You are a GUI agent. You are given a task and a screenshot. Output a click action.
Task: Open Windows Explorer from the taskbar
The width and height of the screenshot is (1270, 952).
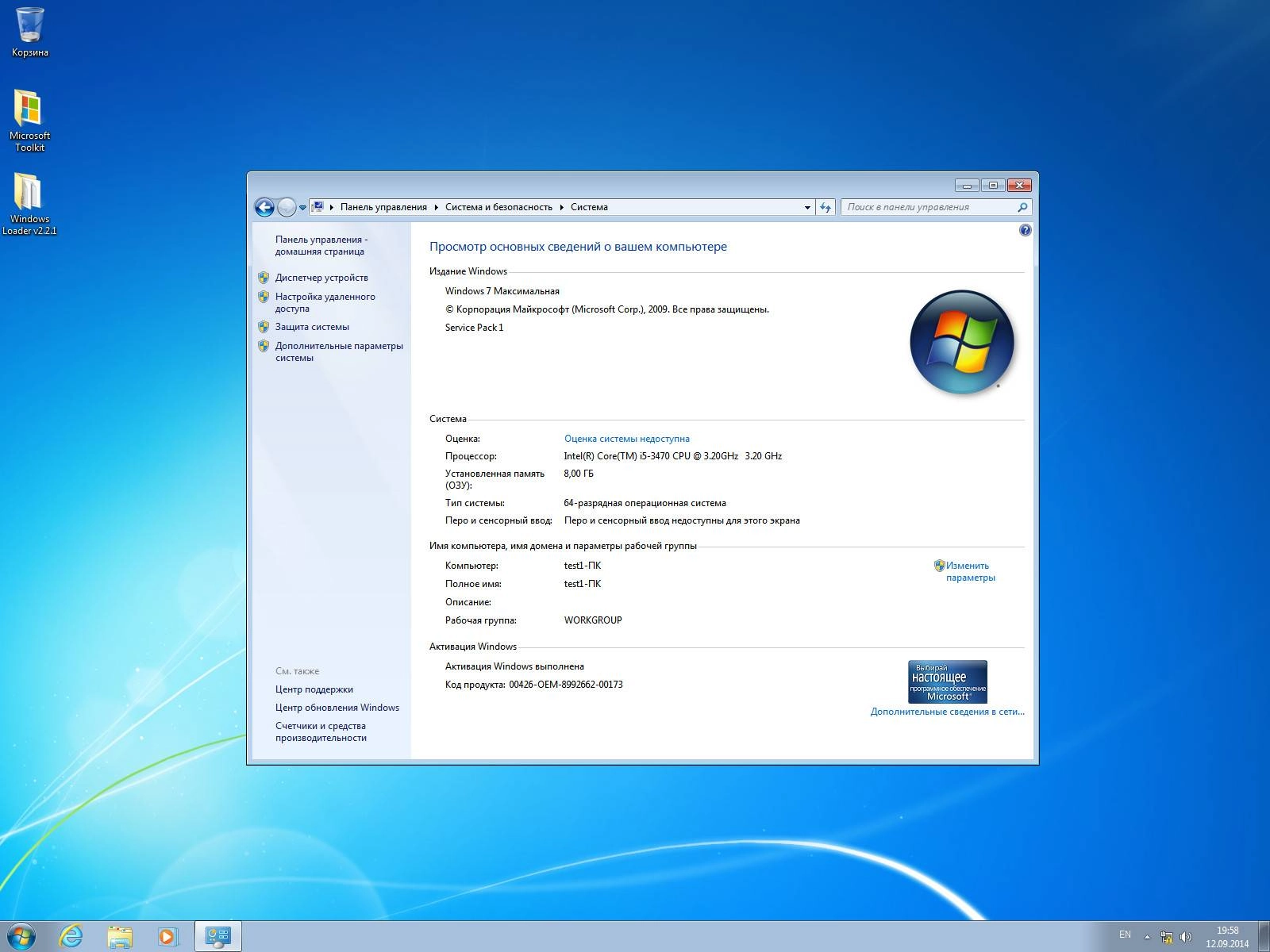point(120,937)
